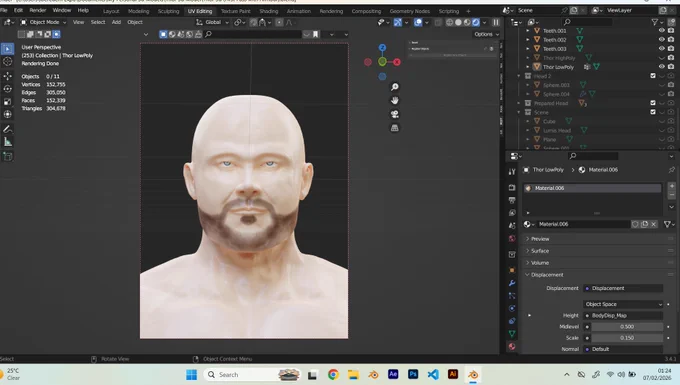
Task: Open the Render menu
Action: (38, 10)
